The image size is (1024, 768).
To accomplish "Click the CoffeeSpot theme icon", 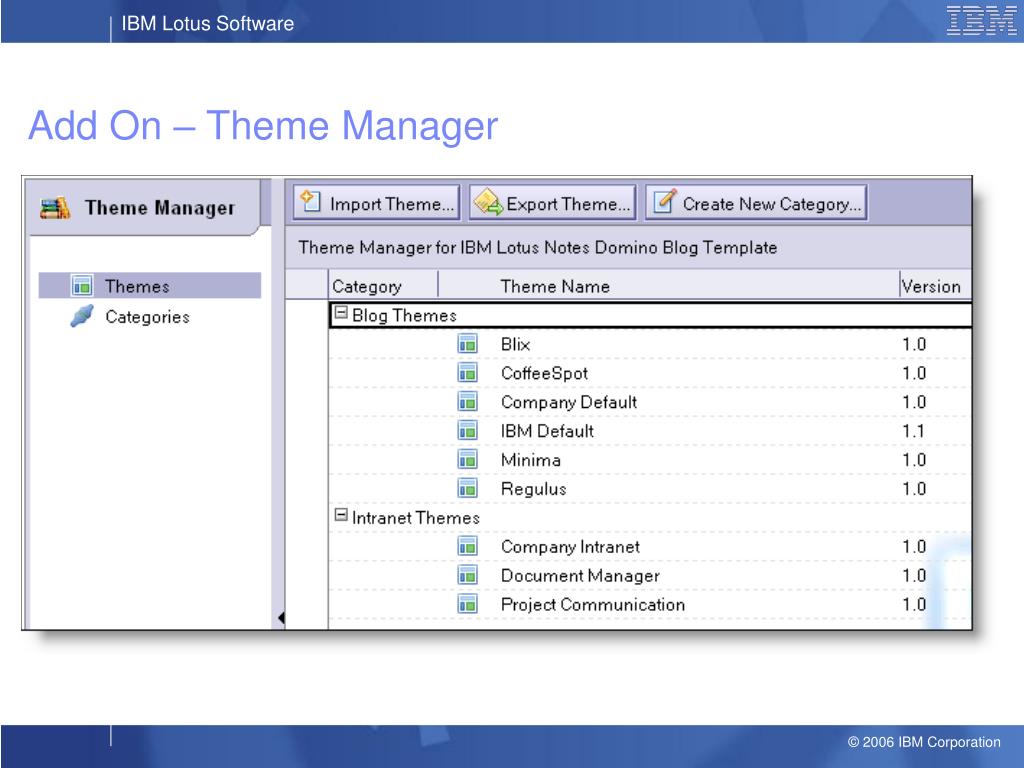I will [468, 373].
